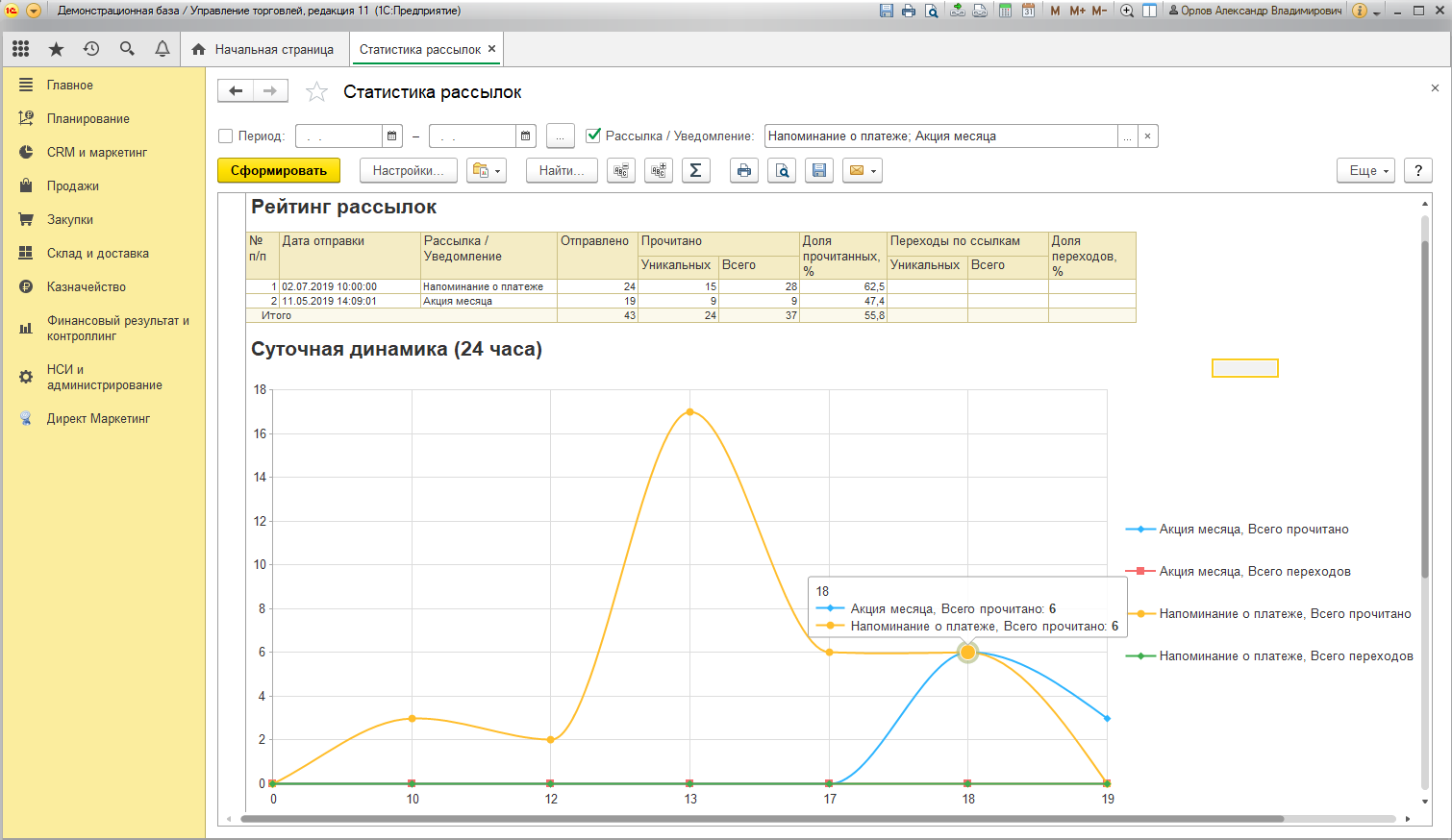Screen dimensions: 1452x840
Task: Open the CRM и маркетинг section
Action: click(x=104, y=153)
